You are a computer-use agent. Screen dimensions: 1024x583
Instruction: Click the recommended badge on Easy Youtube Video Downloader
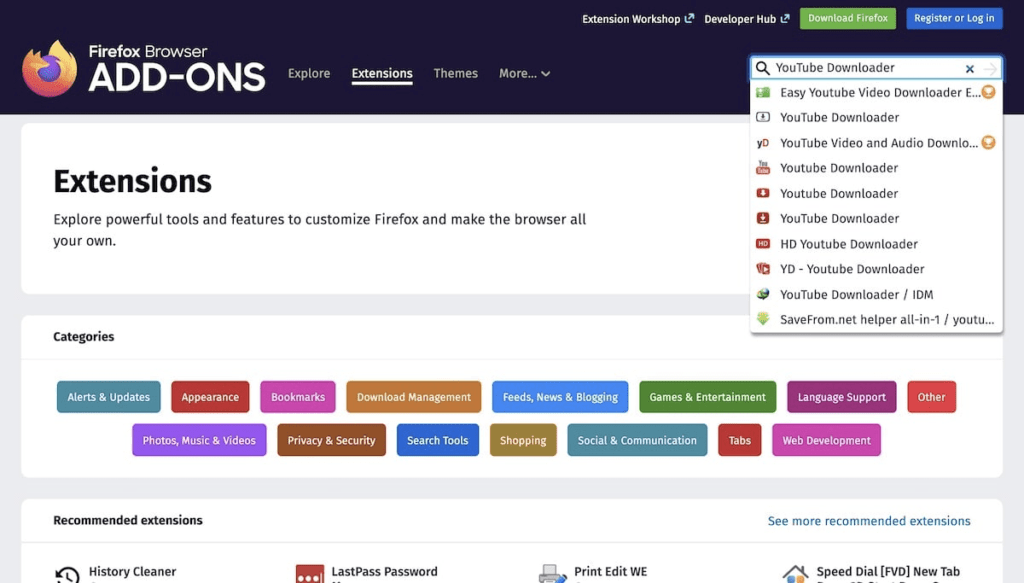[x=988, y=92]
